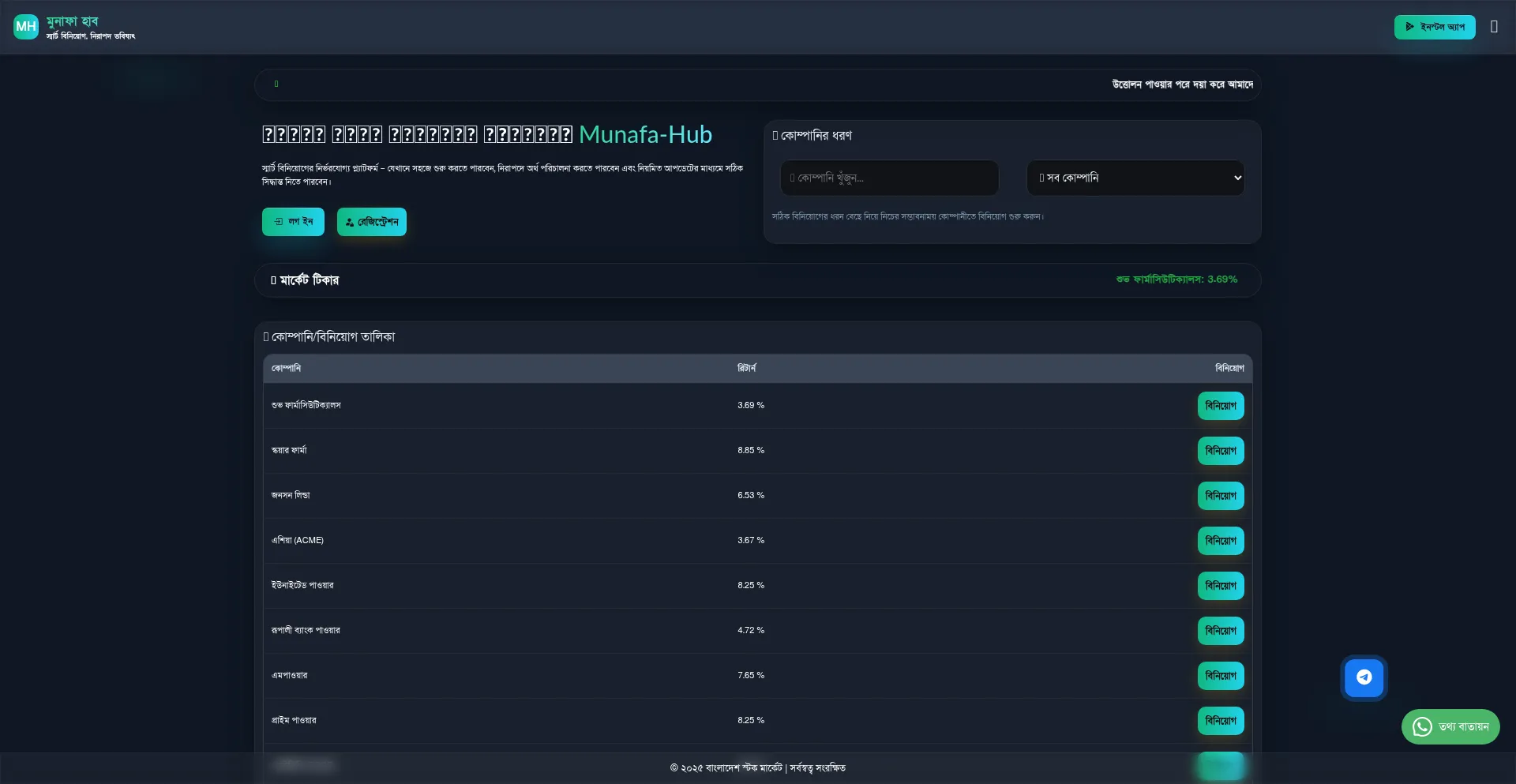
Task: Click the রেজিস্ট্রেশন button
Action: [371, 222]
